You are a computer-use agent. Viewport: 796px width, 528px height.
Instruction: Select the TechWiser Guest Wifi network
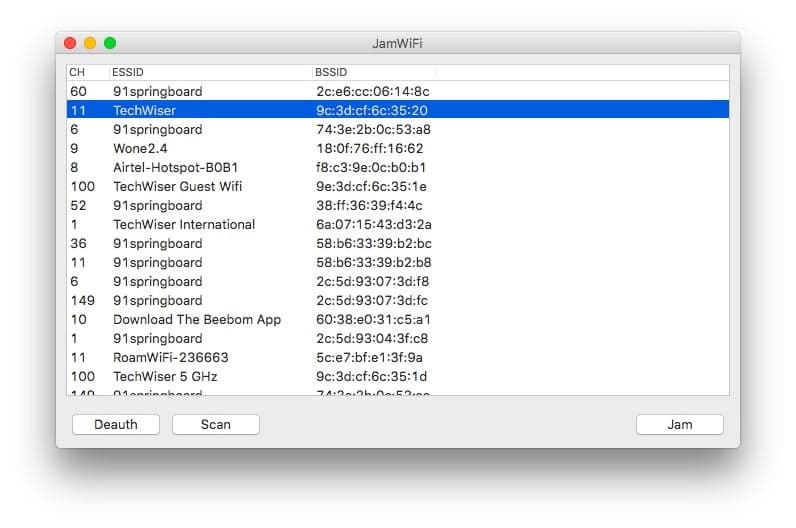click(398, 186)
